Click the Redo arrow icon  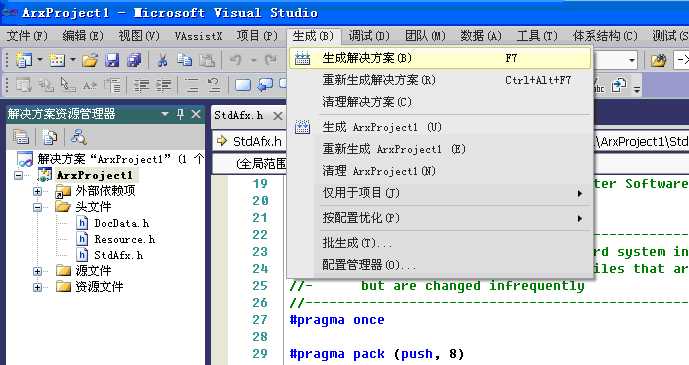(270, 60)
